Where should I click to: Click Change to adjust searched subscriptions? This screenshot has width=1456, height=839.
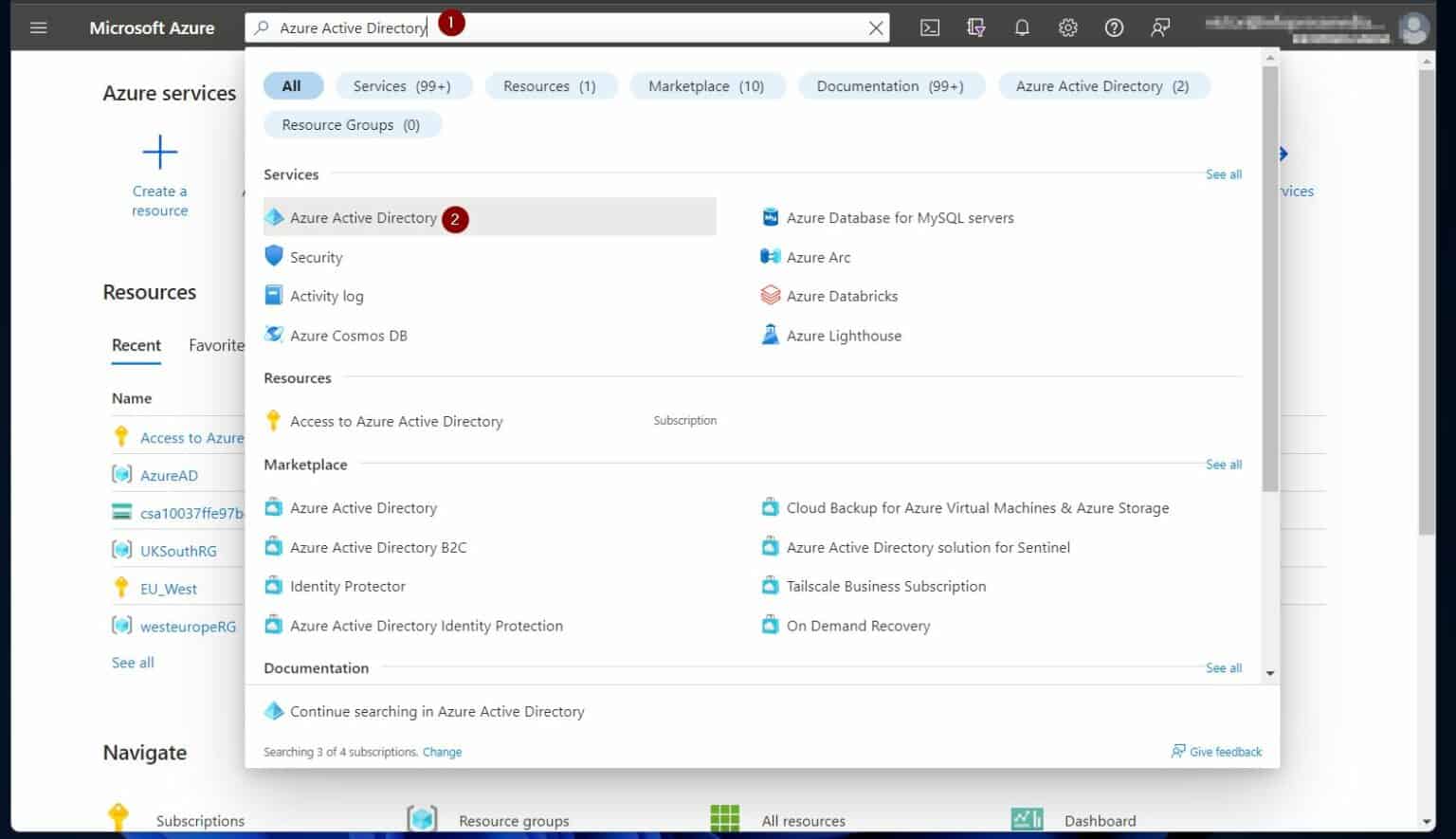pos(442,752)
